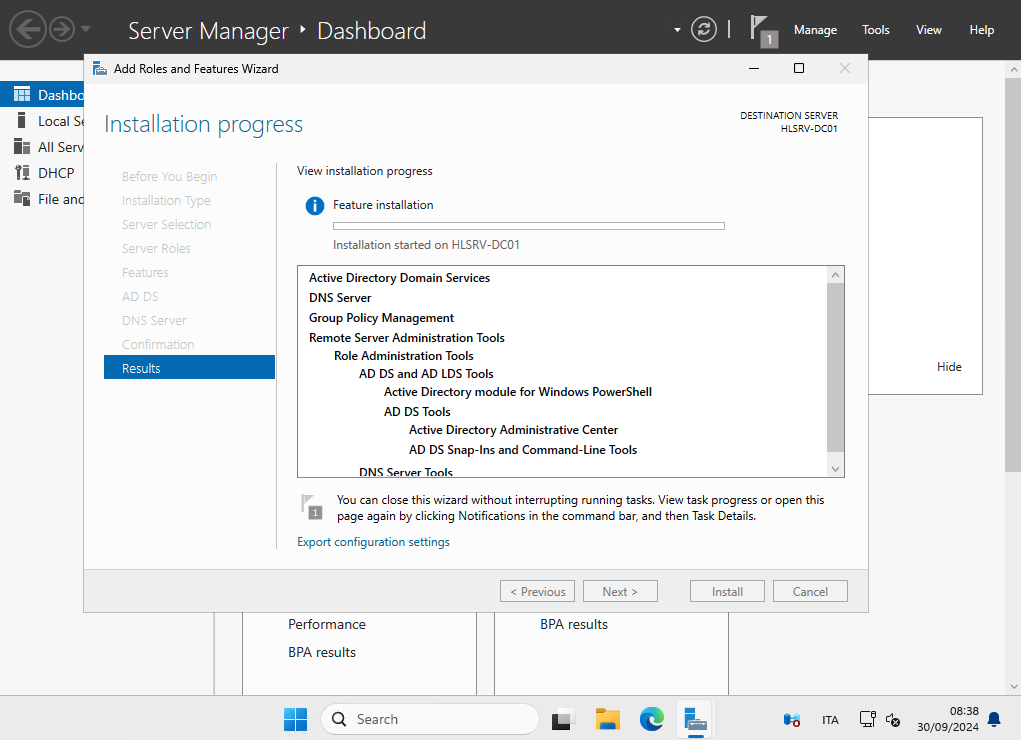Click the feature list scroll down arrow
The image size is (1021, 740).
tap(836, 468)
